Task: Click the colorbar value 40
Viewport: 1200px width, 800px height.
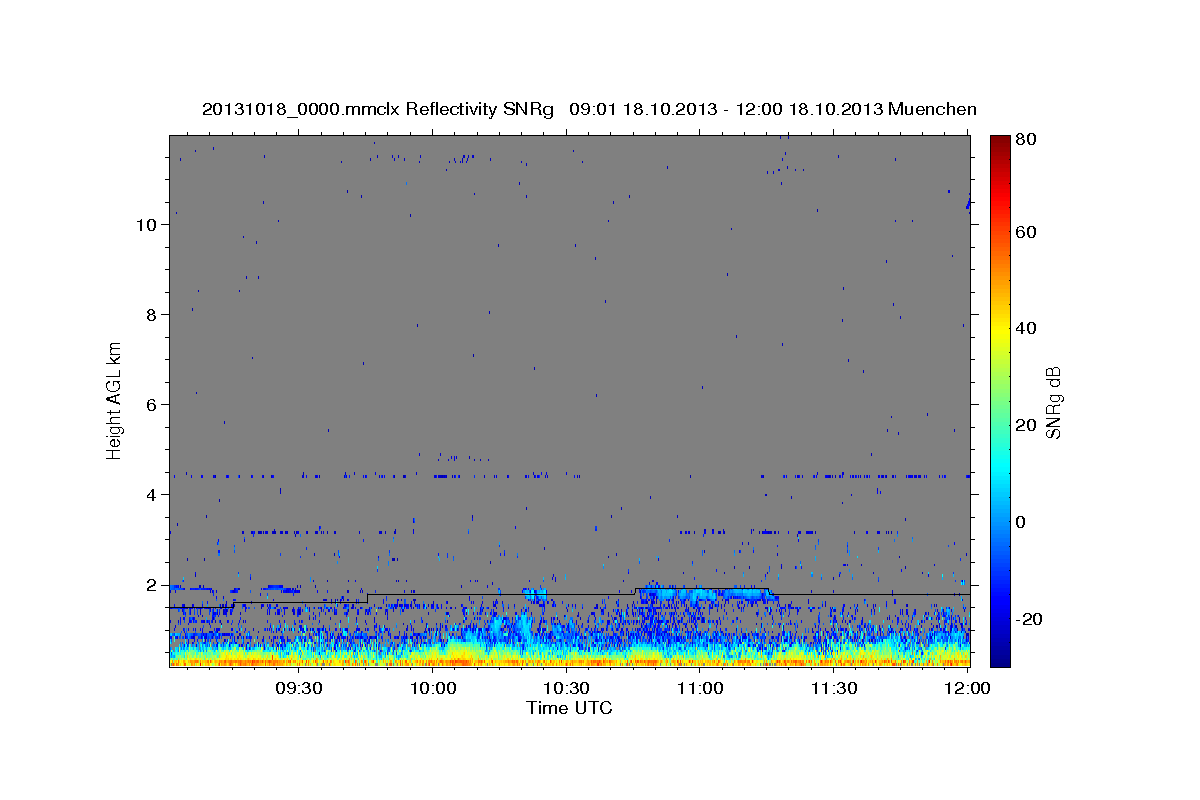Action: coord(1028,329)
